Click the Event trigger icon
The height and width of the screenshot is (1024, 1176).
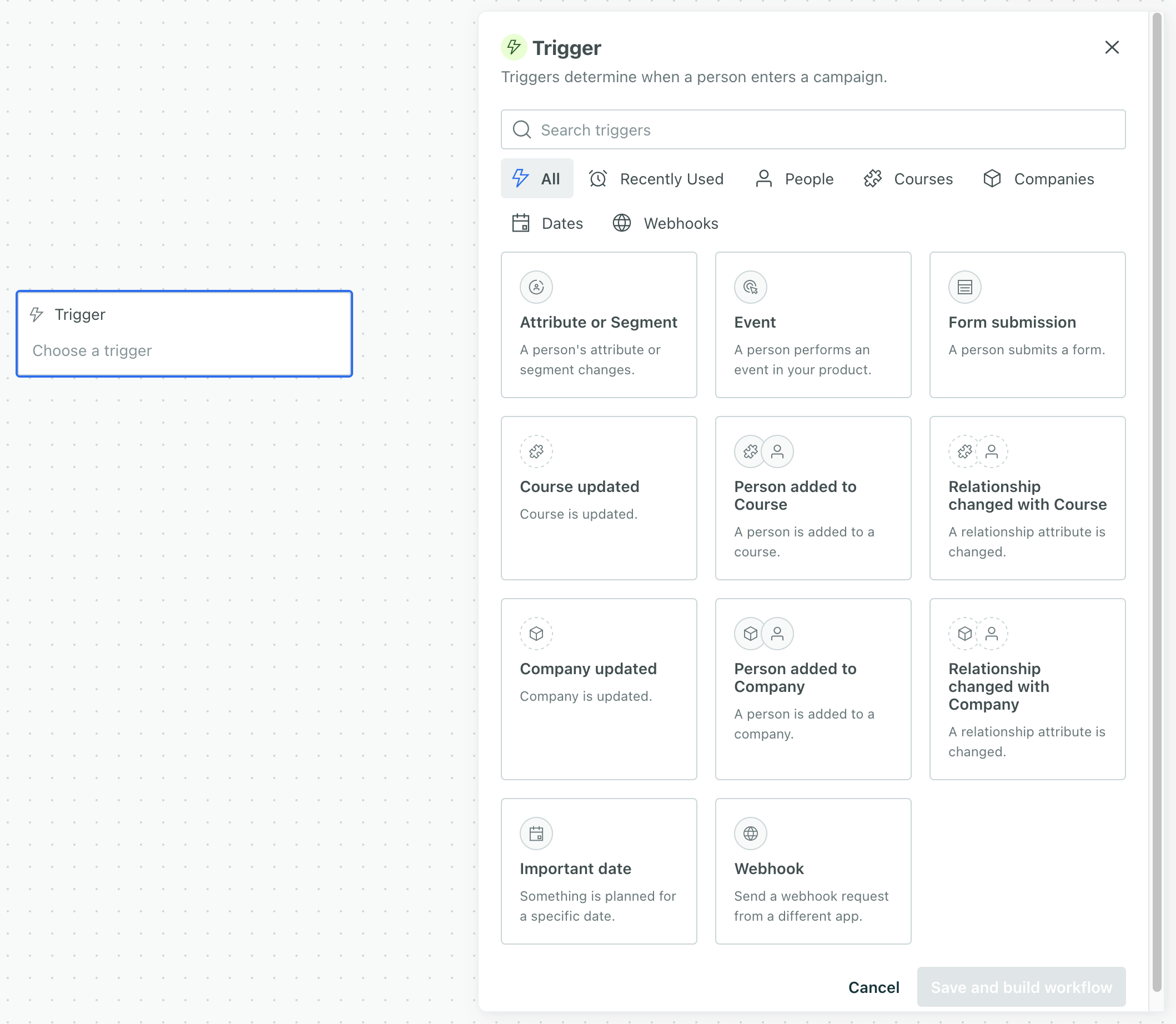tap(750, 288)
